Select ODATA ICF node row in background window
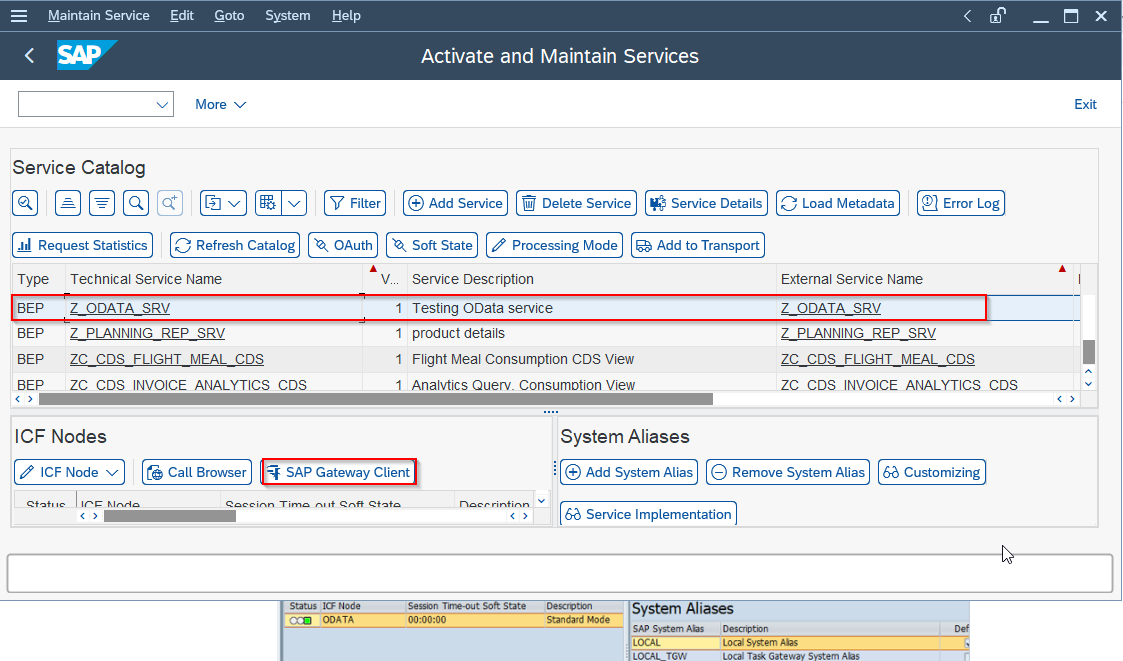This screenshot has width=1123, height=661. [455, 620]
